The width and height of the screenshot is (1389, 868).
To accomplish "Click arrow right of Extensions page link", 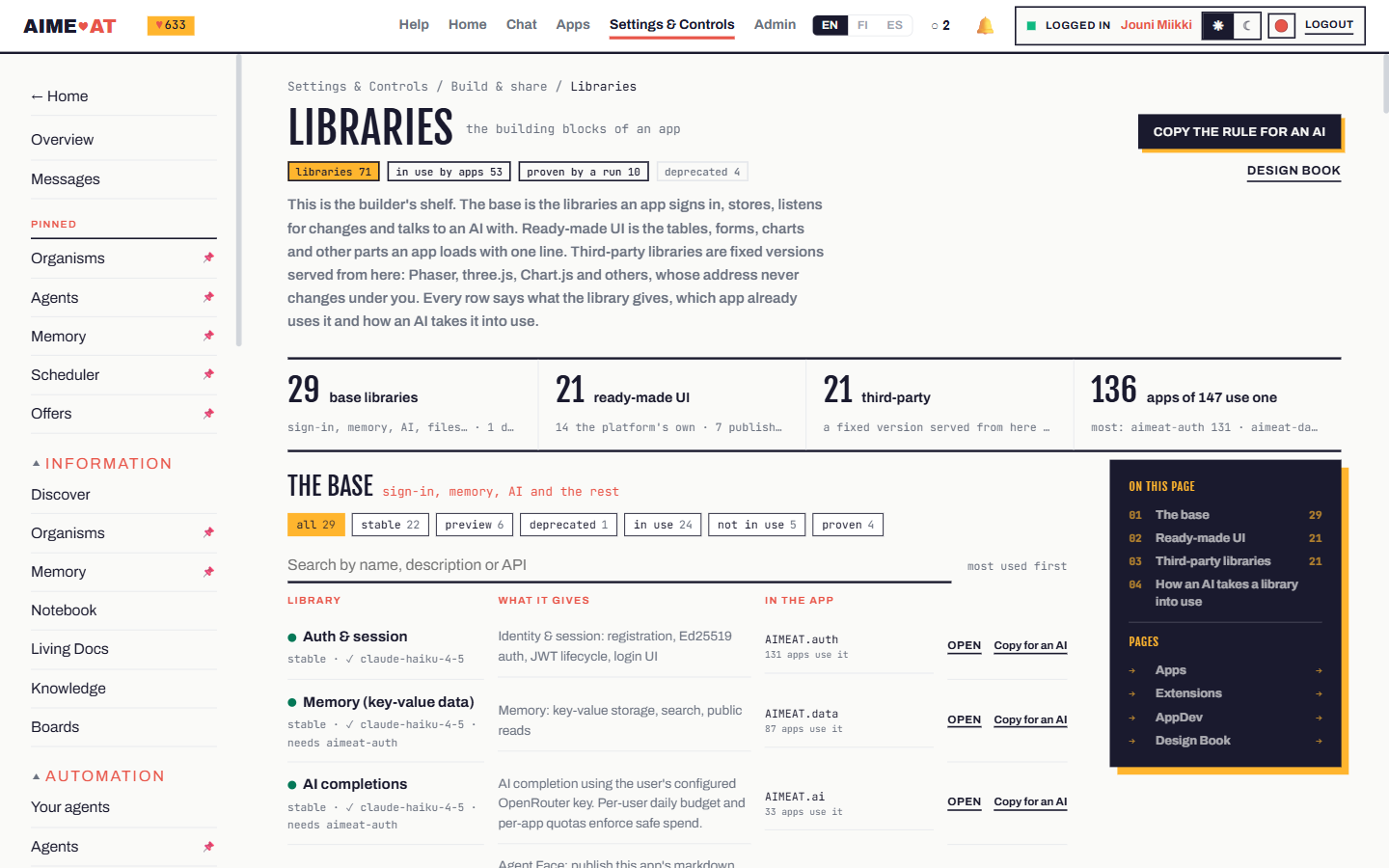I will (1319, 693).
